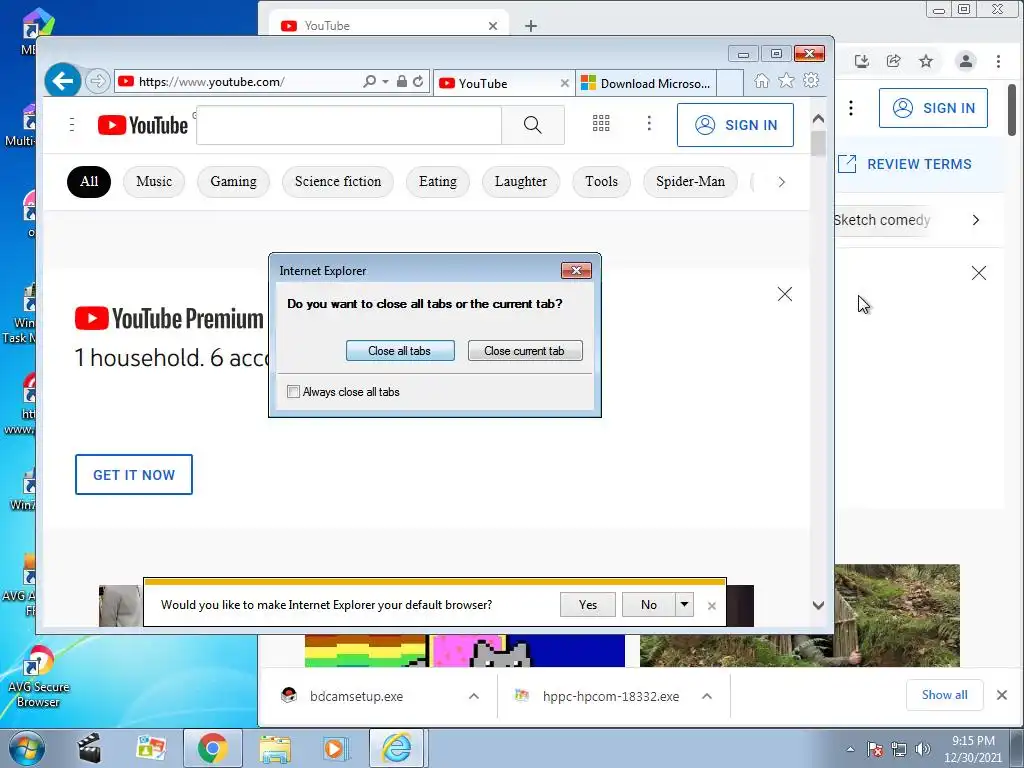Click Internet Explorer icon in the taskbar

(x=398, y=748)
